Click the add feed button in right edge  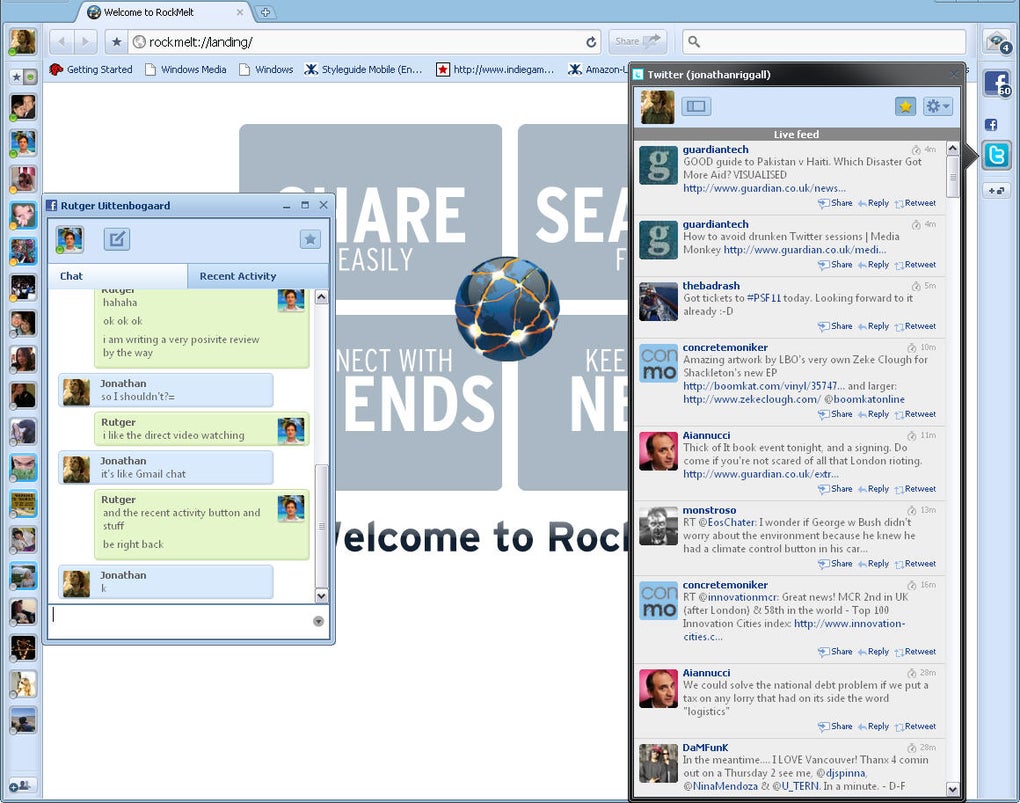996,191
